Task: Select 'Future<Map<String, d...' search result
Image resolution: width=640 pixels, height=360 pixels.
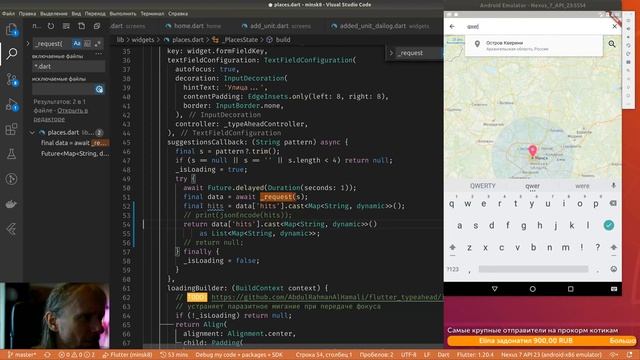Action: tap(74, 154)
